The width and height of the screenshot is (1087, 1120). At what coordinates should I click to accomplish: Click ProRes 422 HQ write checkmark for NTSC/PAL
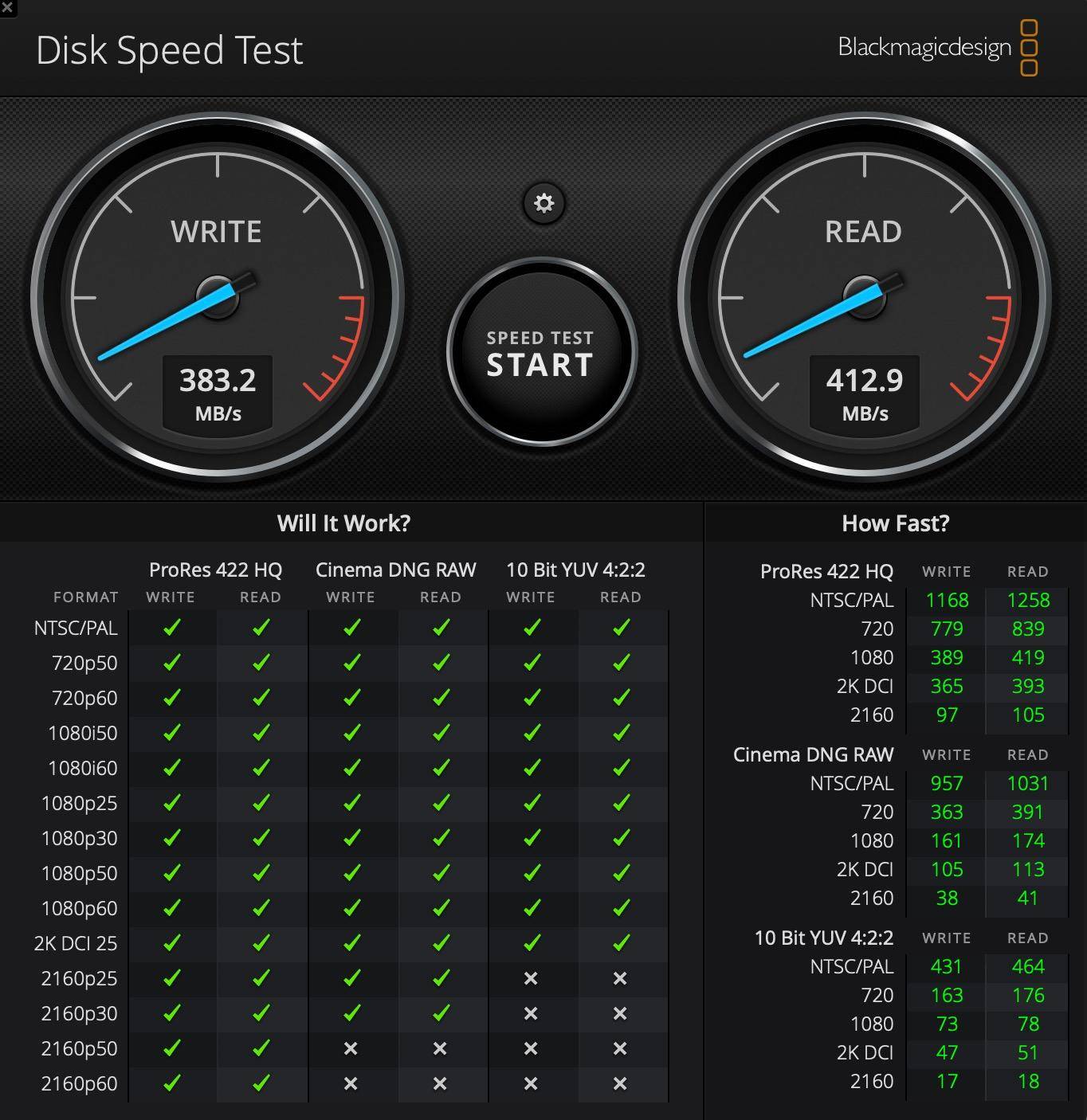[171, 628]
